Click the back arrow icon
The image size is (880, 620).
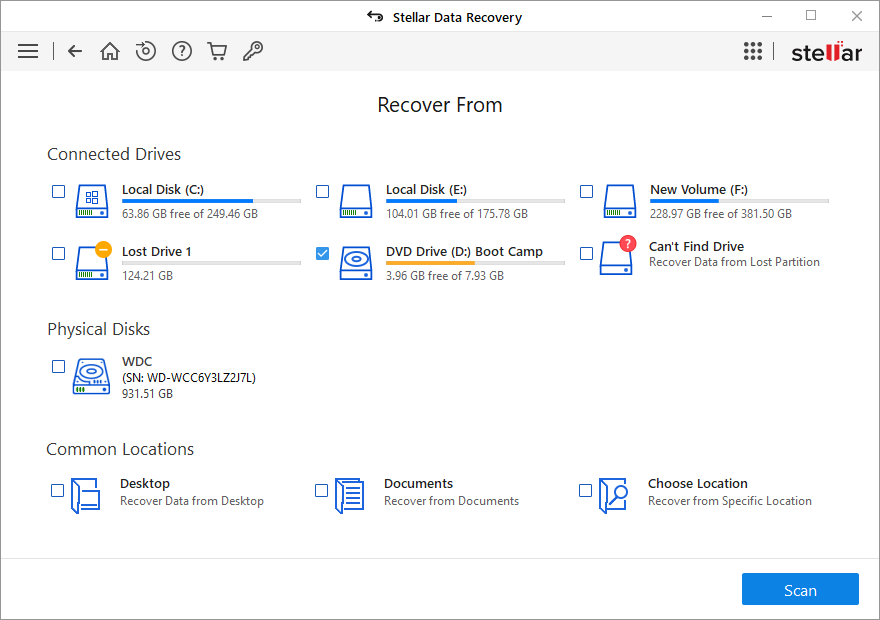pos(75,51)
